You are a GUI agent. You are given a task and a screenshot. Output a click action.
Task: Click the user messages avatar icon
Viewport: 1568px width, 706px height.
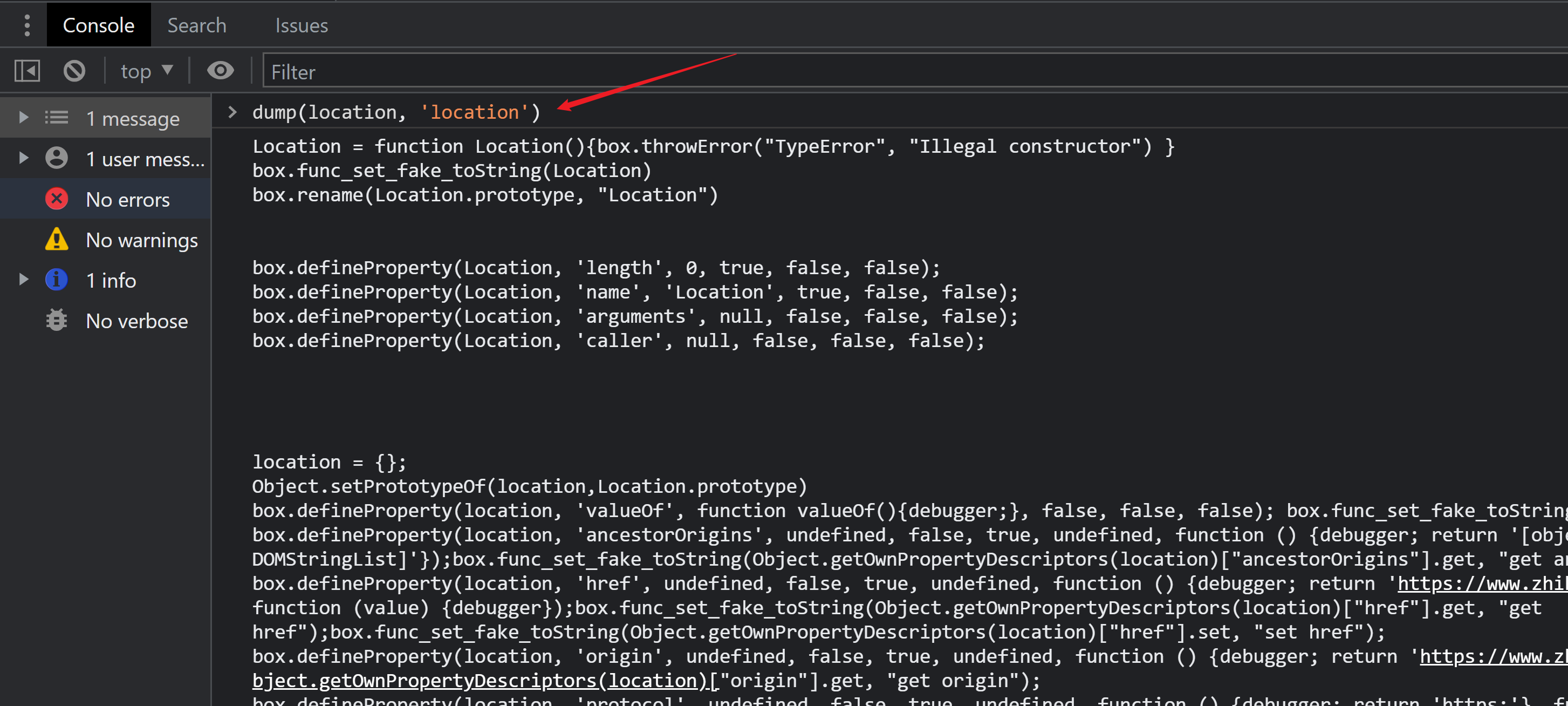(x=57, y=158)
